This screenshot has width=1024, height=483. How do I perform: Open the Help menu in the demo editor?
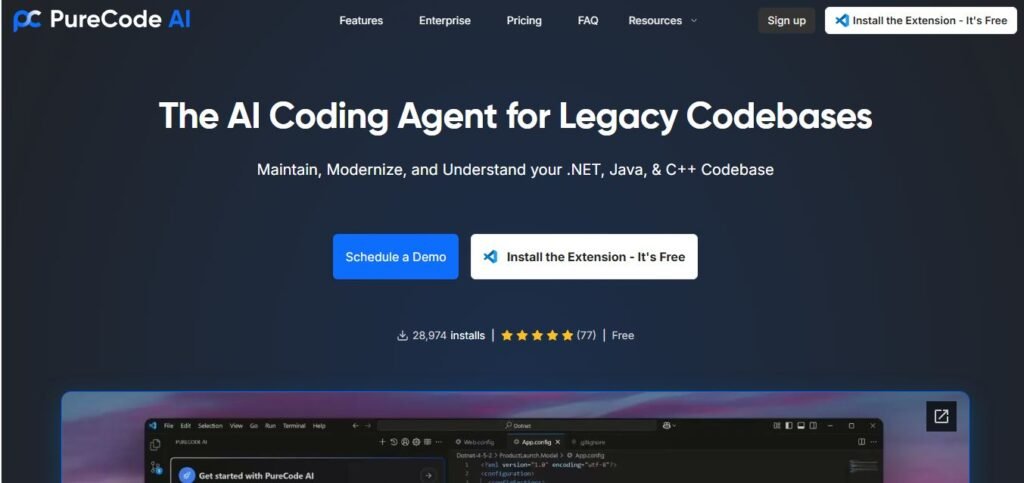319,426
